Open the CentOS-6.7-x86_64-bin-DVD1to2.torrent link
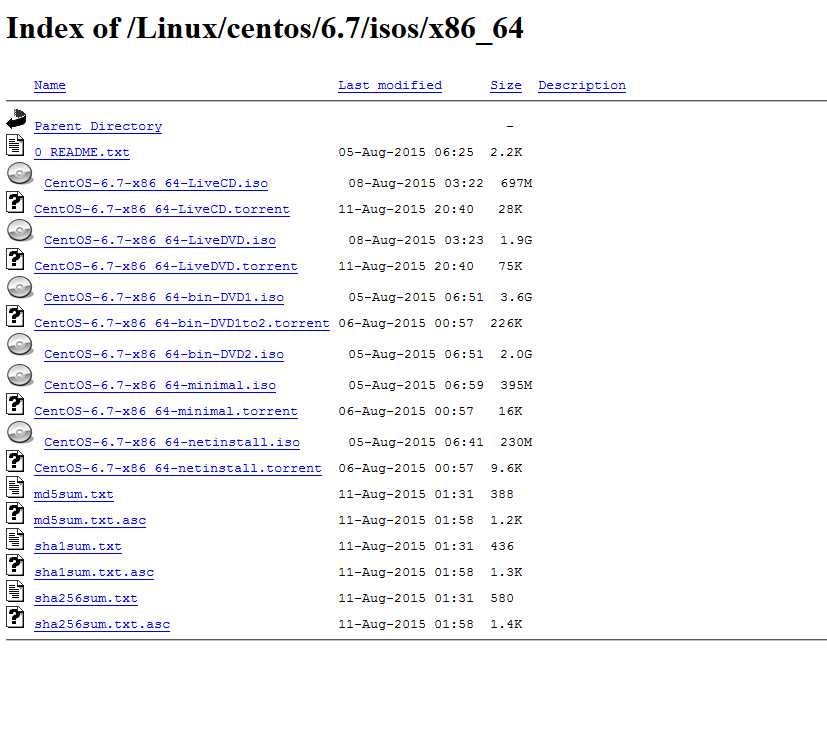The image size is (827, 733). pos(181,323)
